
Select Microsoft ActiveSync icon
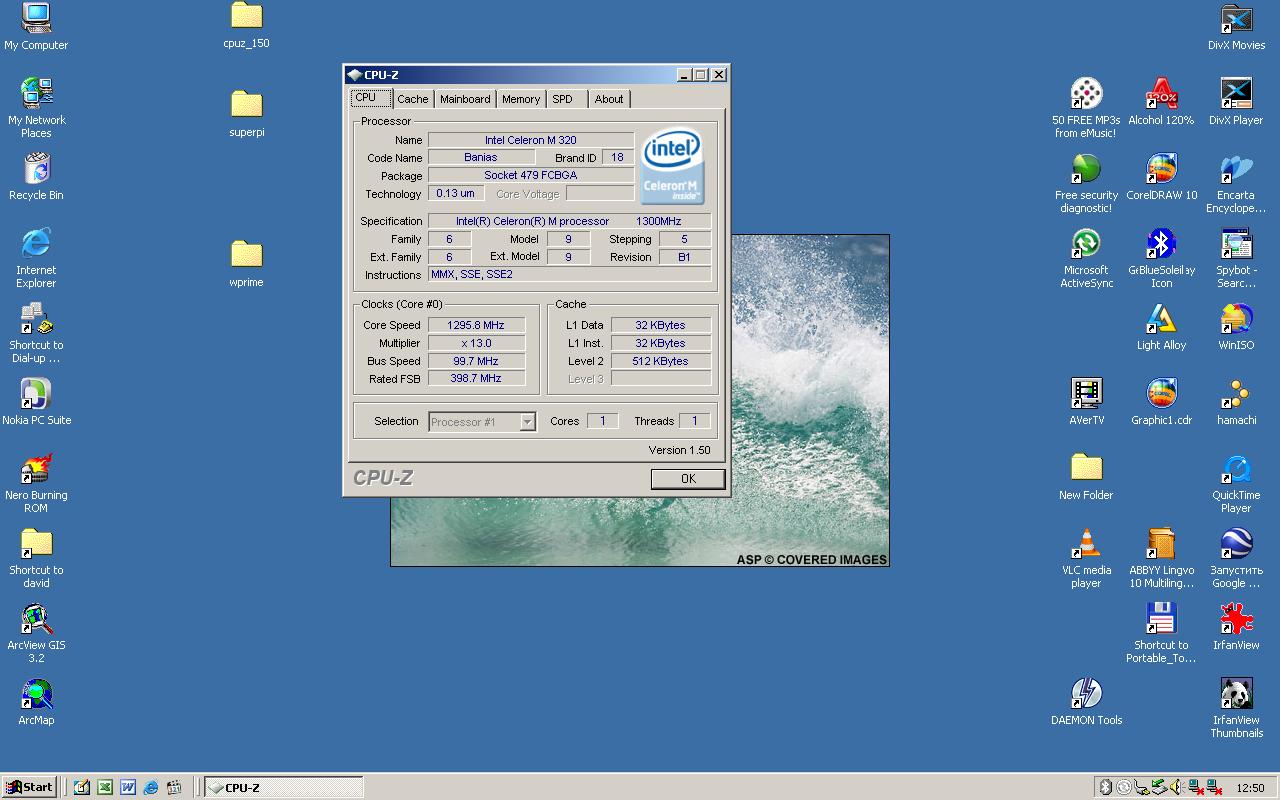pyautogui.click(x=1086, y=258)
